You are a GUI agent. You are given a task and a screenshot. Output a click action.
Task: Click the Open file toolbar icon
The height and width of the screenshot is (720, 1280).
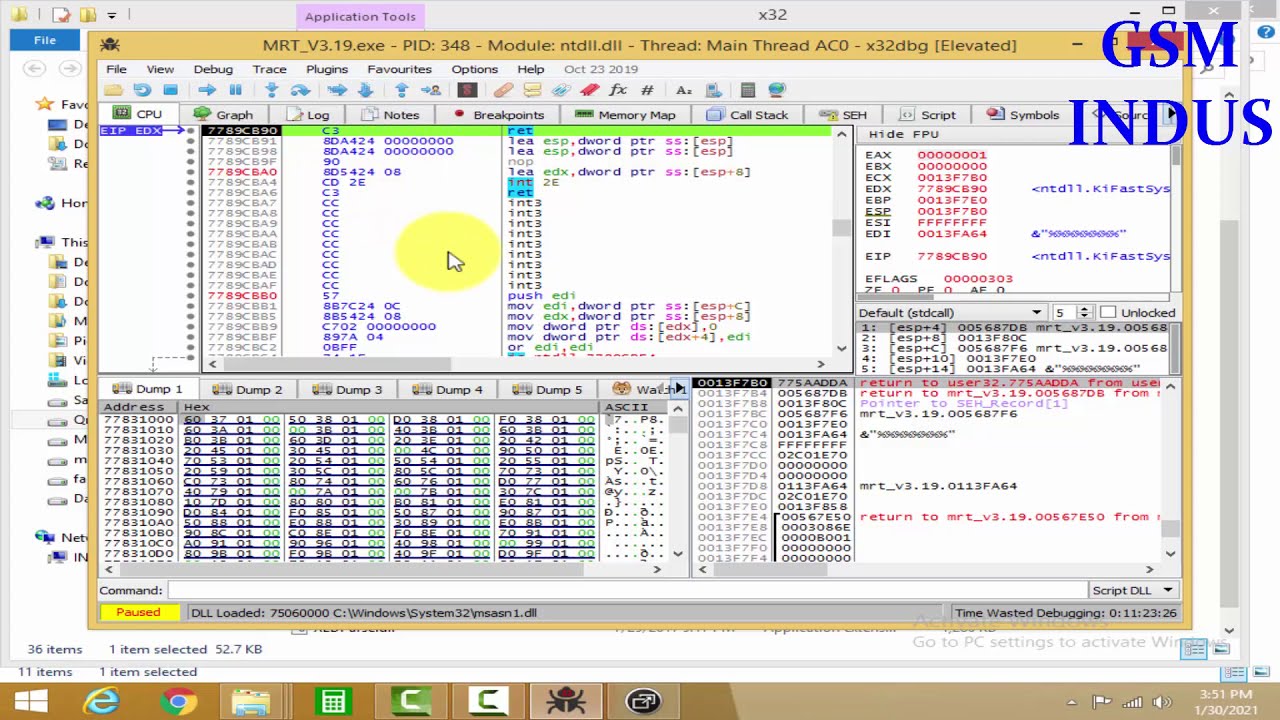(x=112, y=90)
